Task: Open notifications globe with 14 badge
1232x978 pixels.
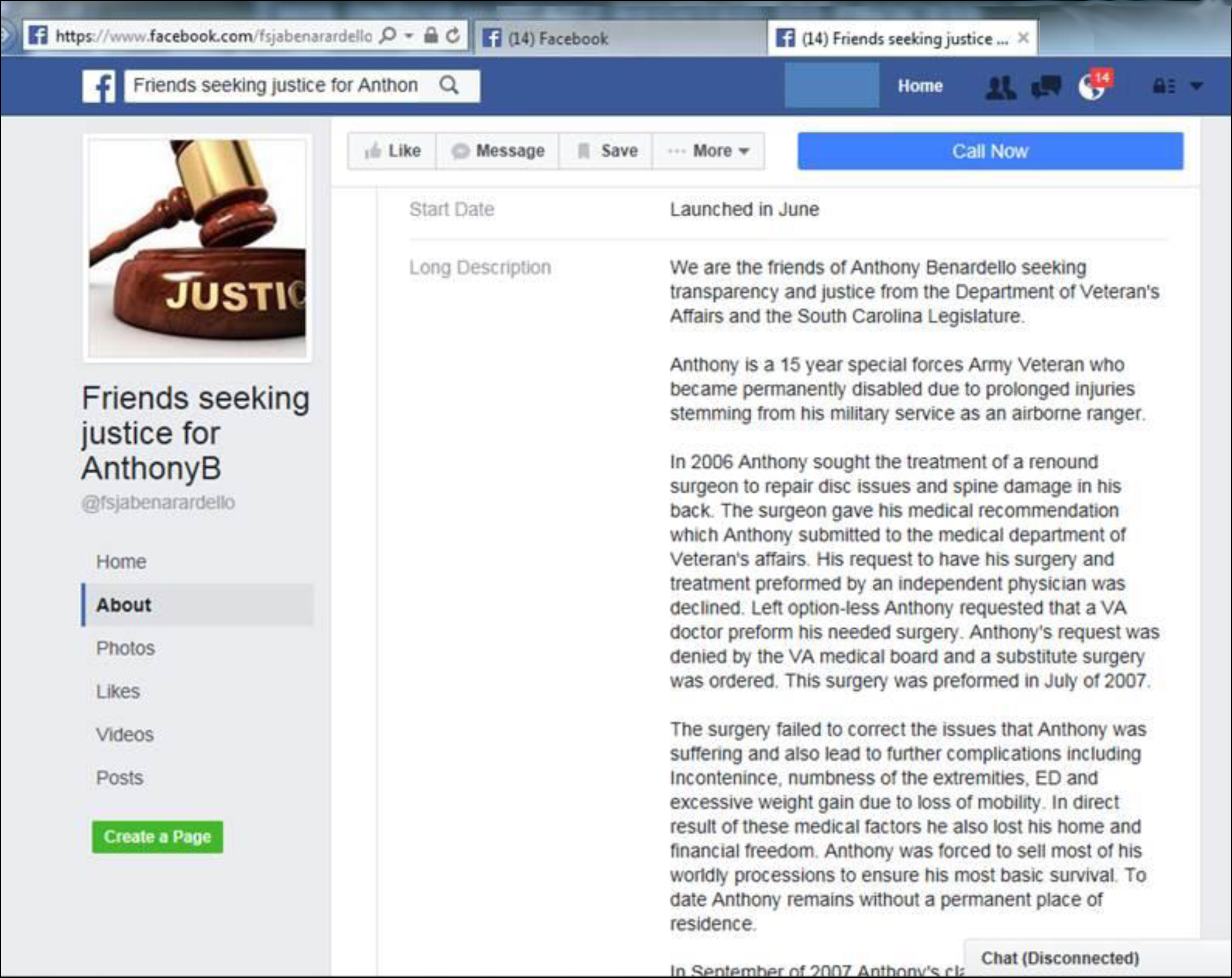Action: click(1093, 86)
